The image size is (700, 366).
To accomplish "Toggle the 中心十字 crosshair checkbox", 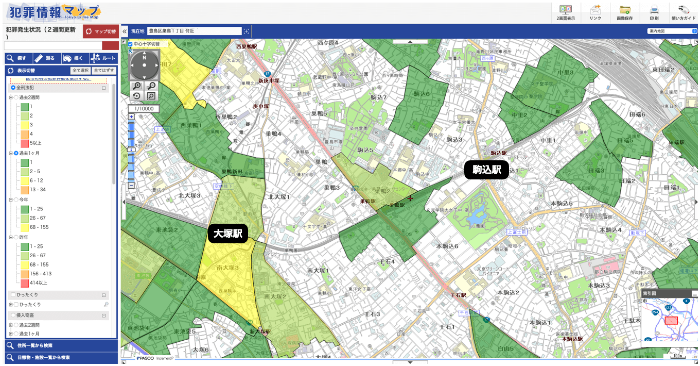I will click(x=130, y=44).
